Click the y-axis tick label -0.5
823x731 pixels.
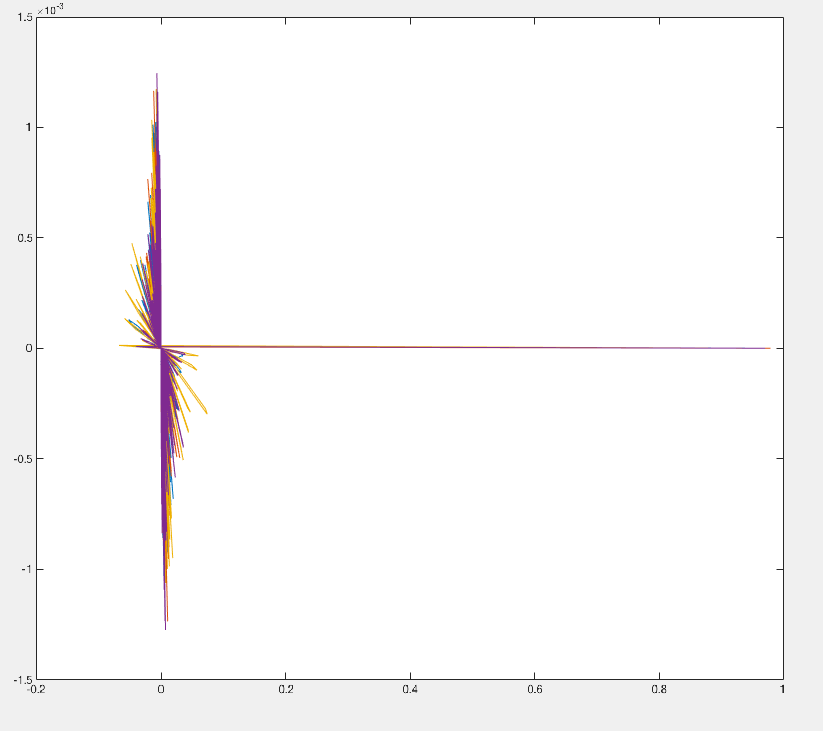click(22, 459)
